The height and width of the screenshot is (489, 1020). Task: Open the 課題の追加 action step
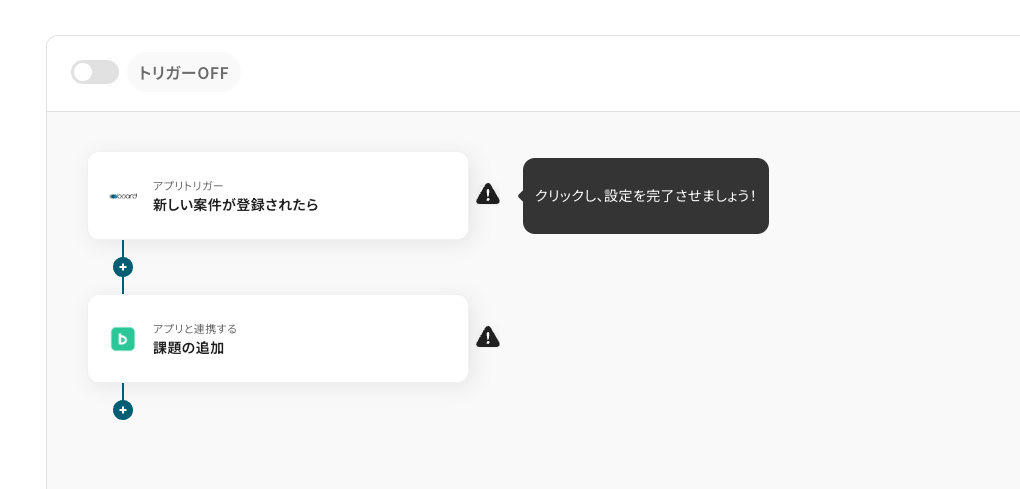click(x=188, y=348)
